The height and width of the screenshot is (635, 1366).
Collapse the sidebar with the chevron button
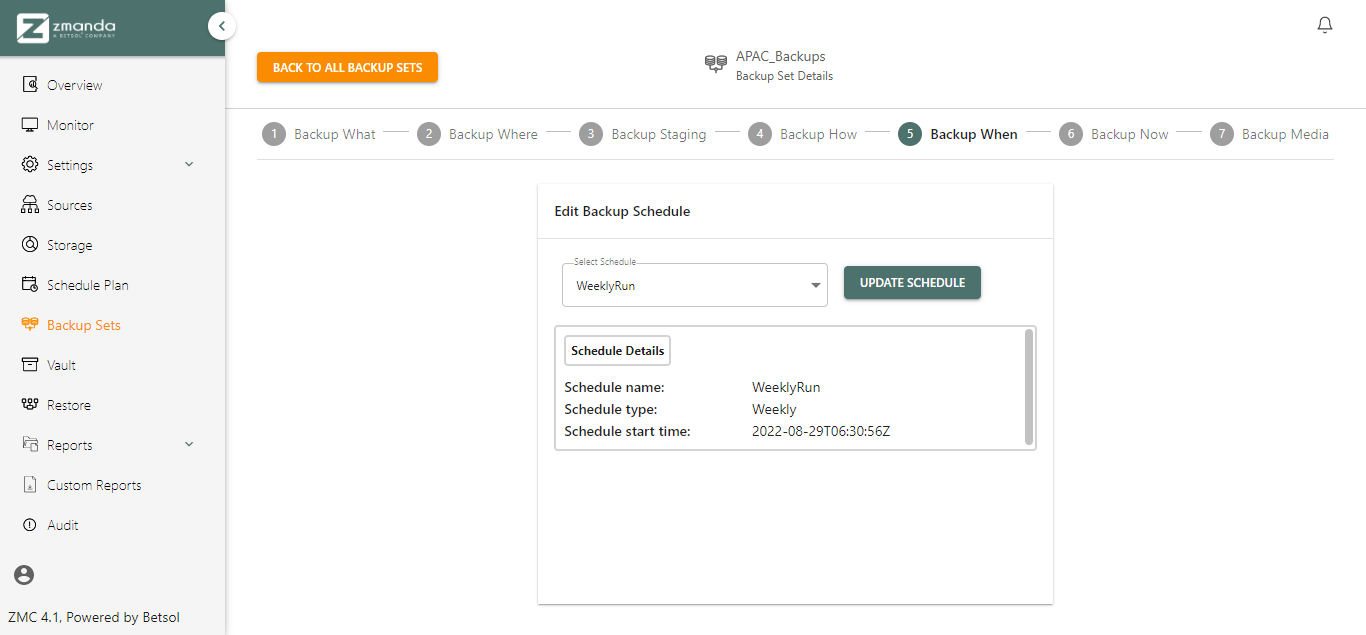[222, 26]
